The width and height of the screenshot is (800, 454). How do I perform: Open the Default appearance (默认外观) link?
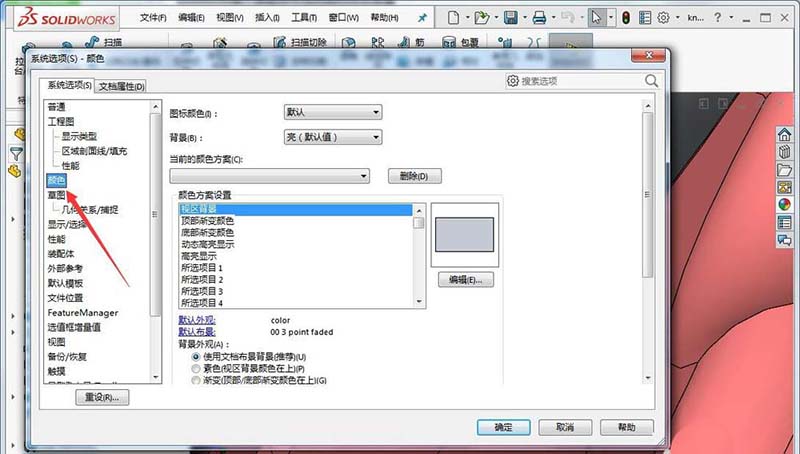(197, 320)
